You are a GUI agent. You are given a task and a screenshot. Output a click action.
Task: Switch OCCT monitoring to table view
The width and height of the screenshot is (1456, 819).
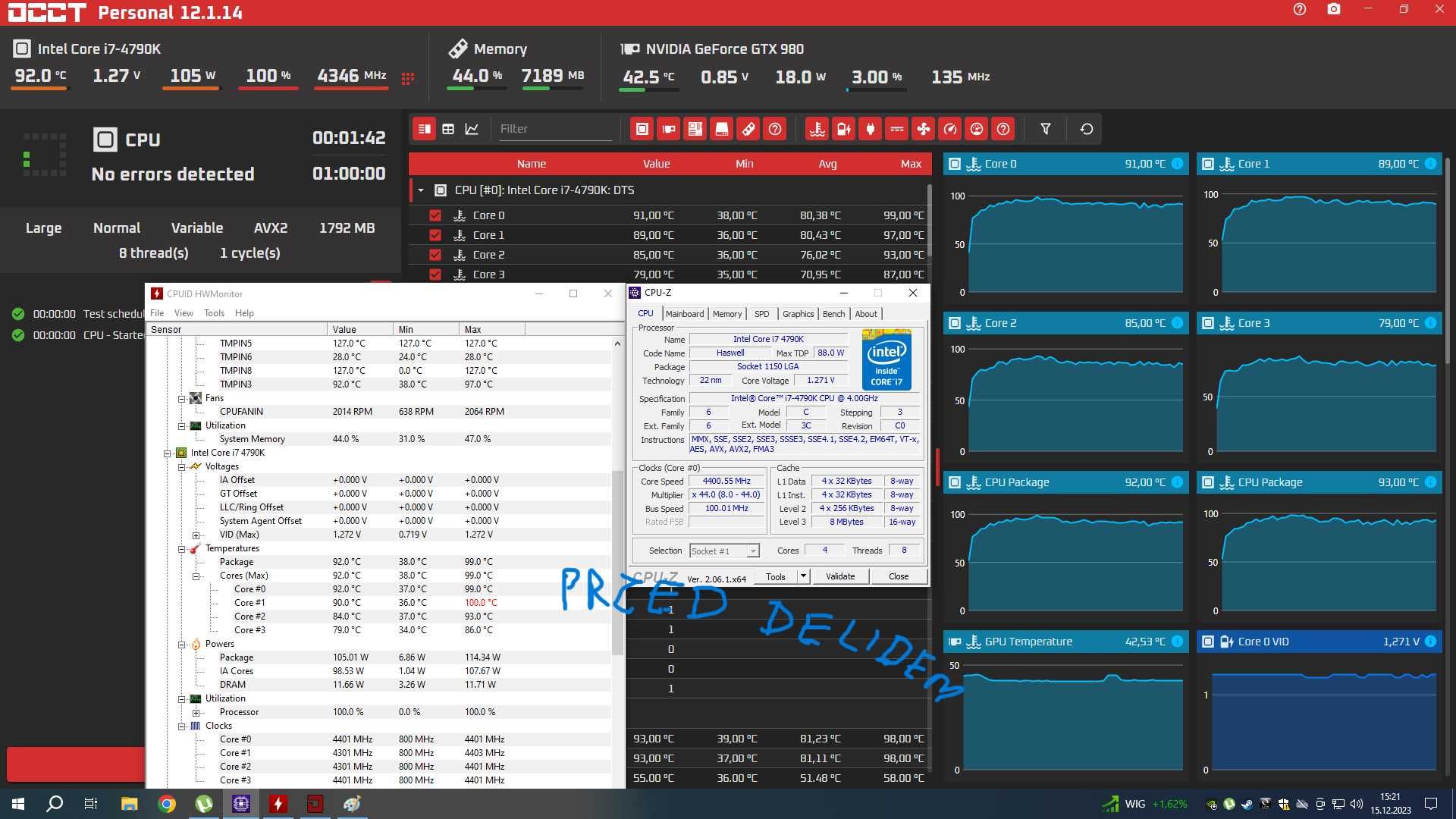pos(448,129)
